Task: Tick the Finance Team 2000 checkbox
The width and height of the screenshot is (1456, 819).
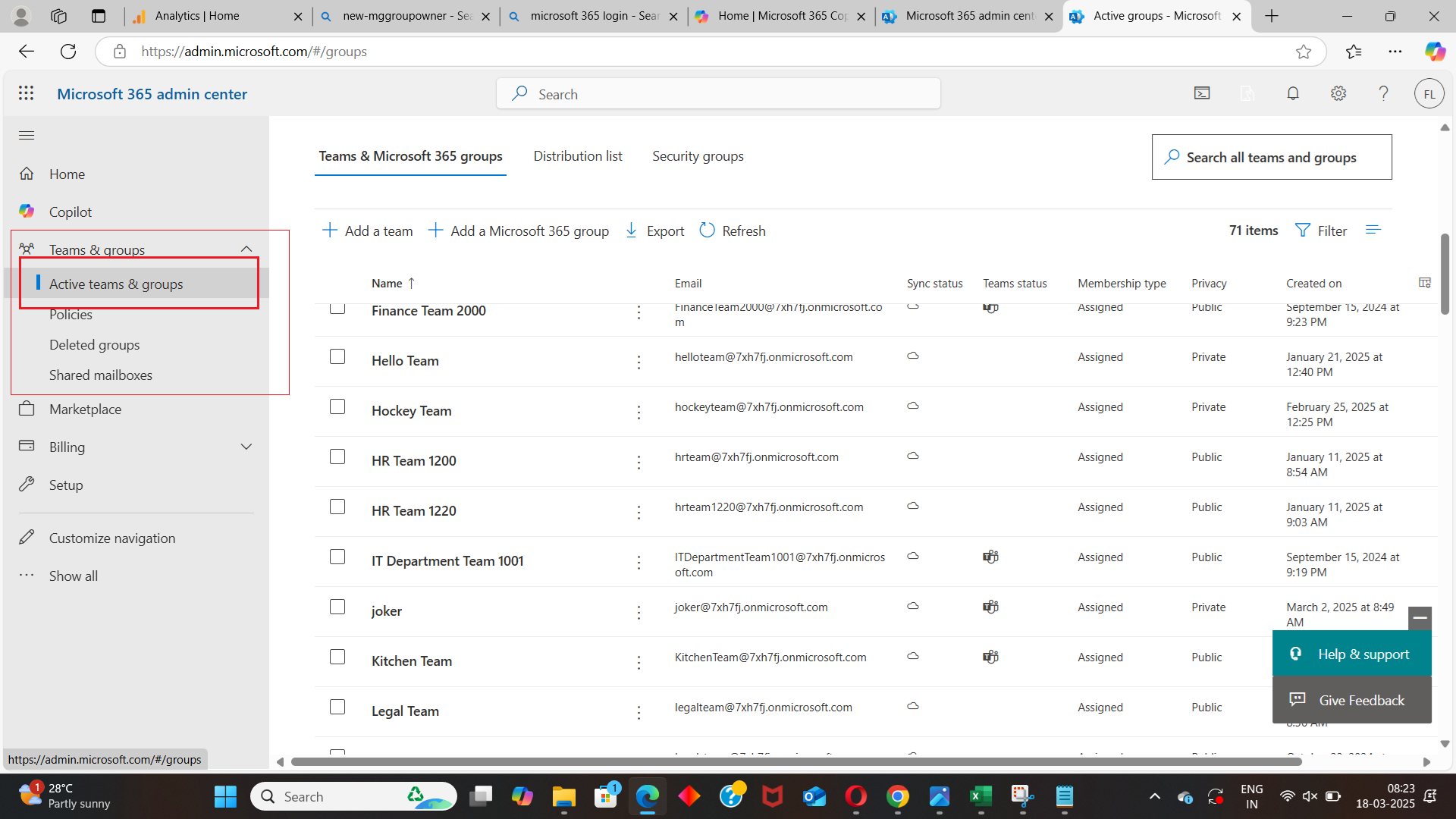Action: coord(337,309)
